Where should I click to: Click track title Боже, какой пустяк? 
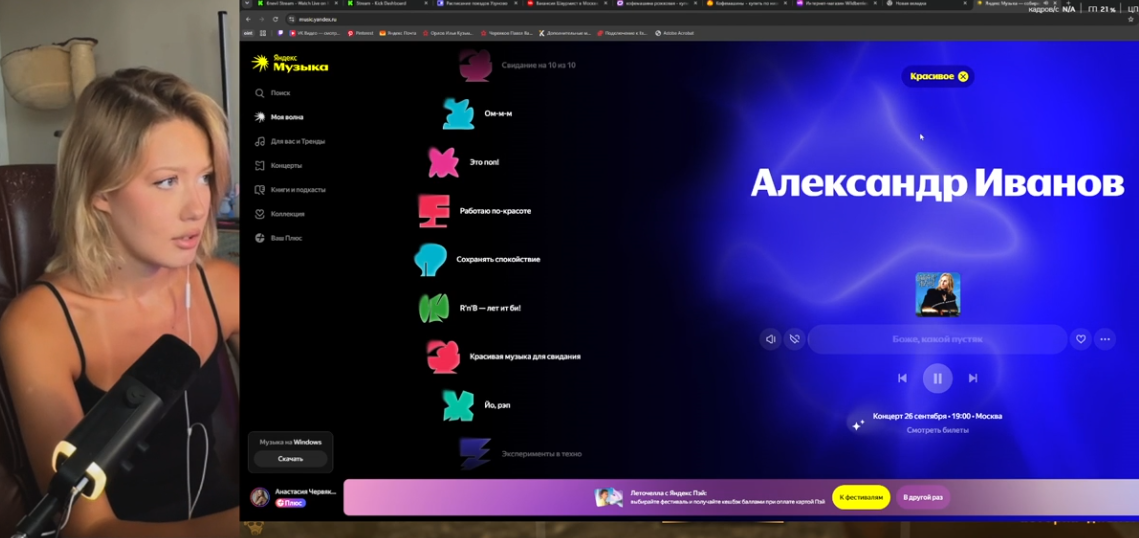(937, 339)
